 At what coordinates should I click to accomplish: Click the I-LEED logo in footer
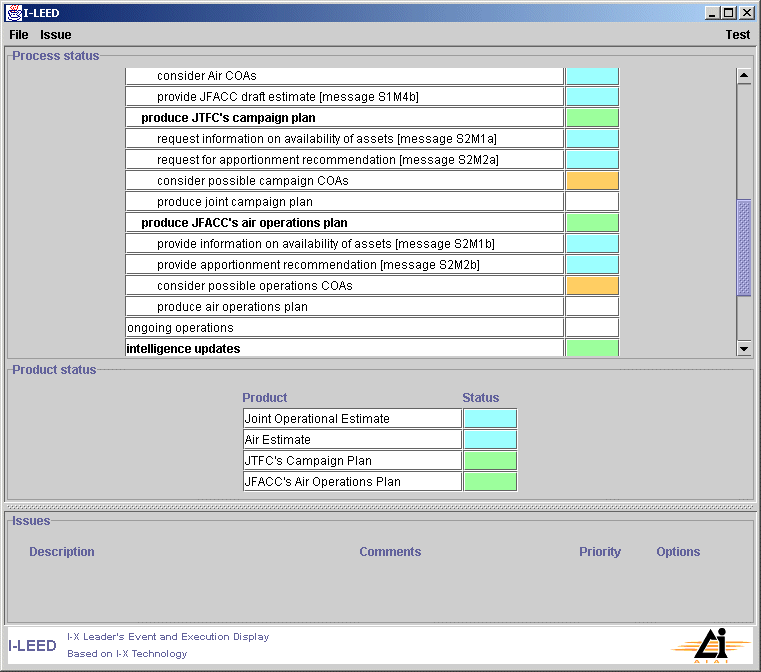pos(33,646)
